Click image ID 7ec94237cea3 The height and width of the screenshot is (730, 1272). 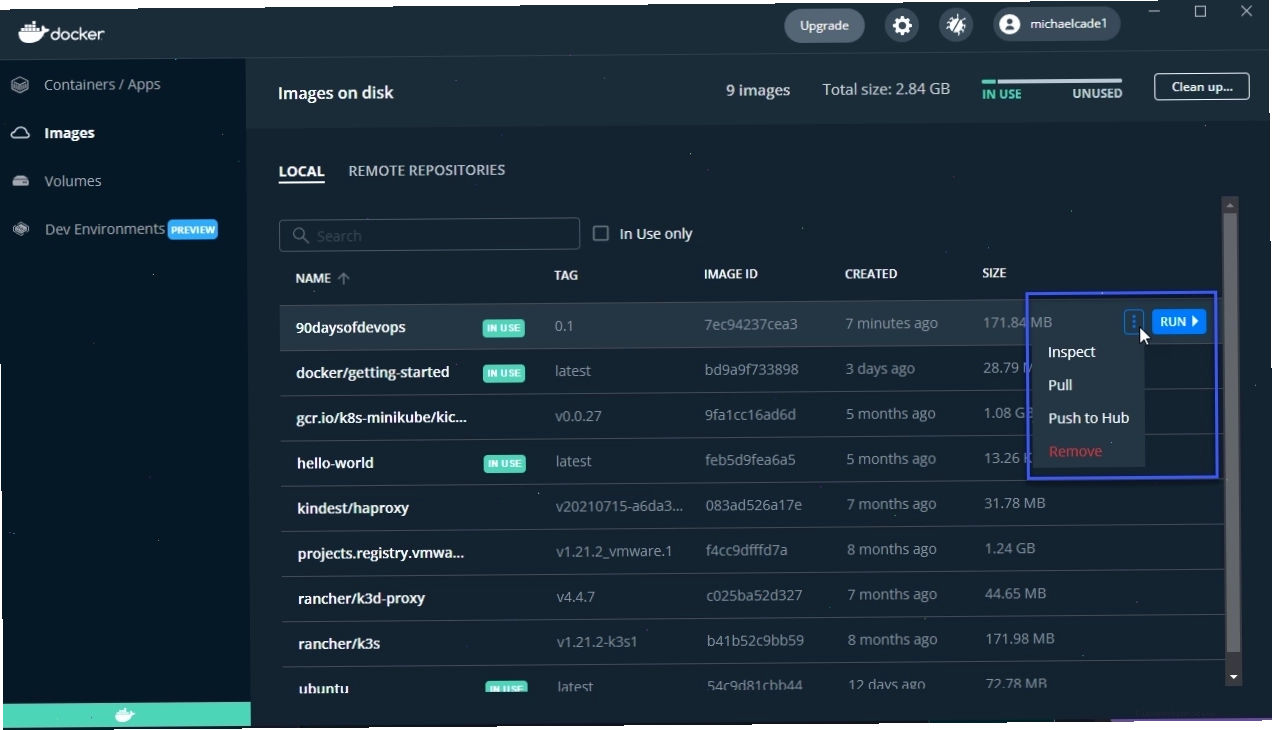point(751,324)
